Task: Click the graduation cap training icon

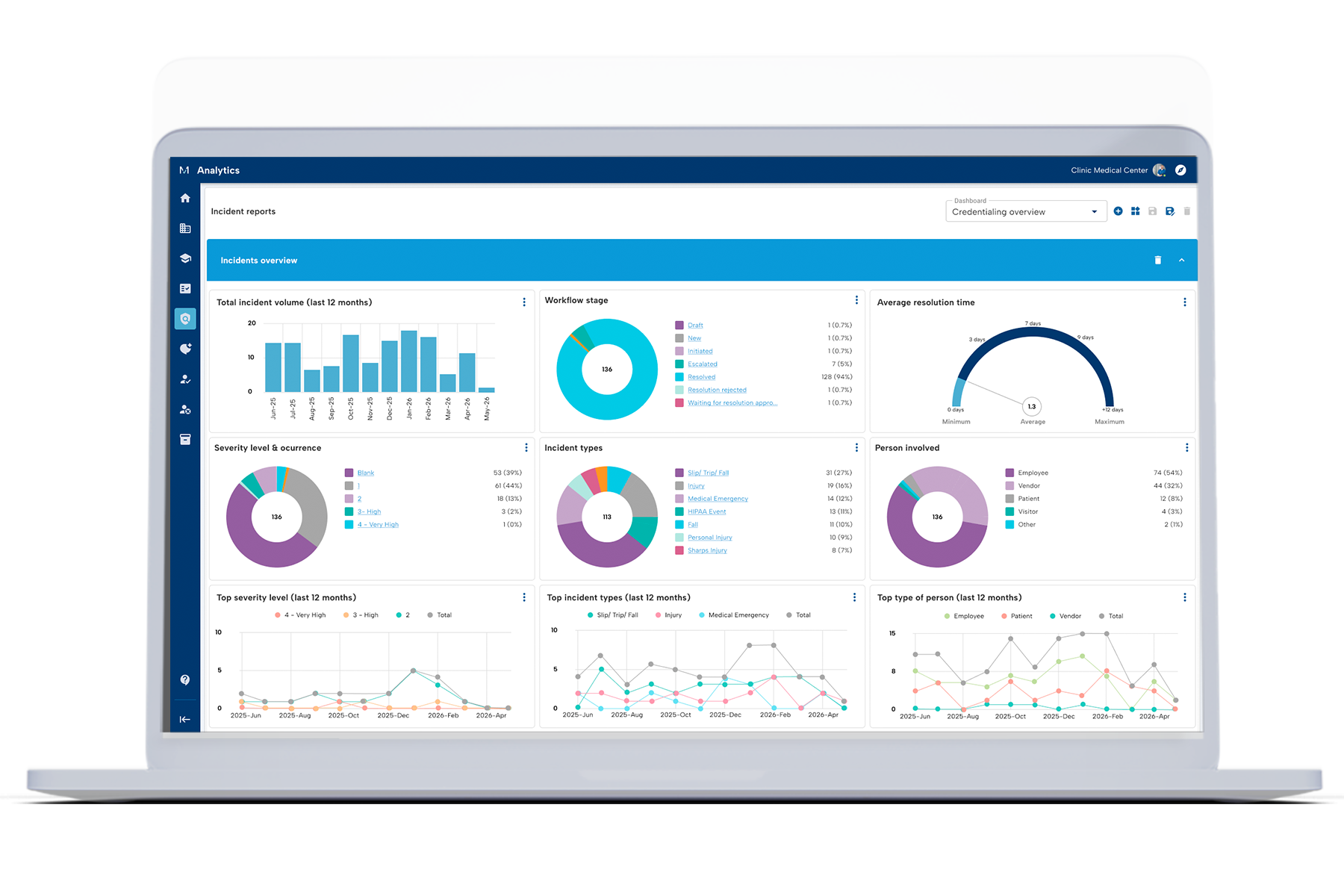Action: [185, 258]
